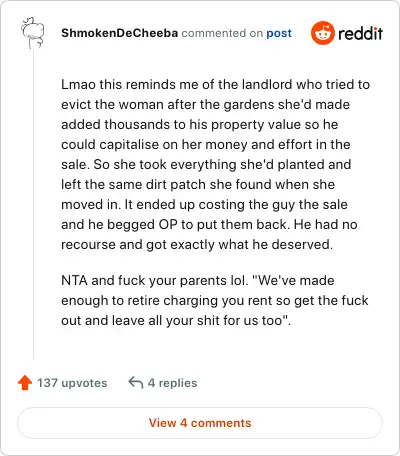Click the orange upvote arrow icon
The width and height of the screenshot is (400, 456).
tap(25, 383)
